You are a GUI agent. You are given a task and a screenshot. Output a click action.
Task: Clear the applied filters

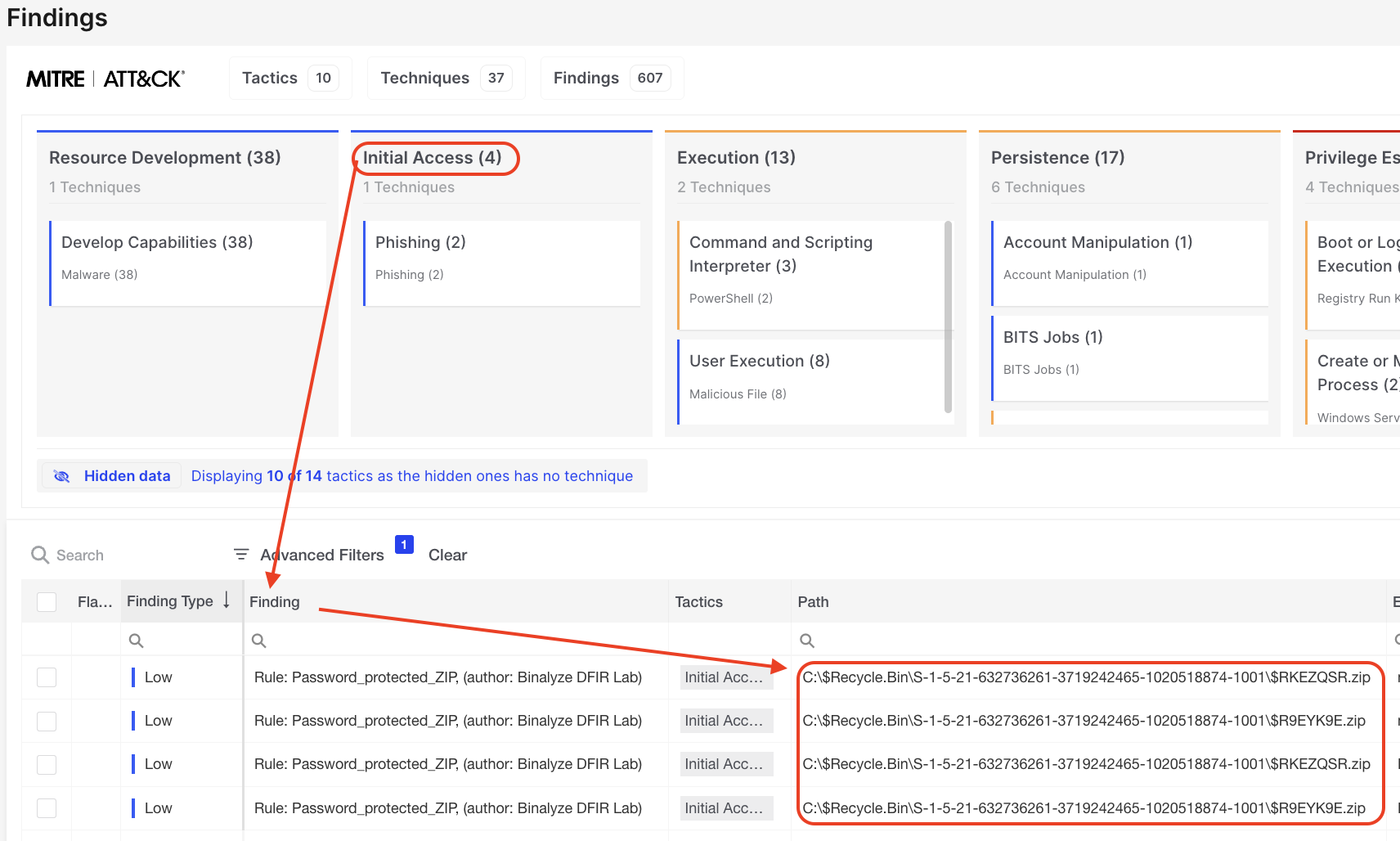click(x=447, y=555)
